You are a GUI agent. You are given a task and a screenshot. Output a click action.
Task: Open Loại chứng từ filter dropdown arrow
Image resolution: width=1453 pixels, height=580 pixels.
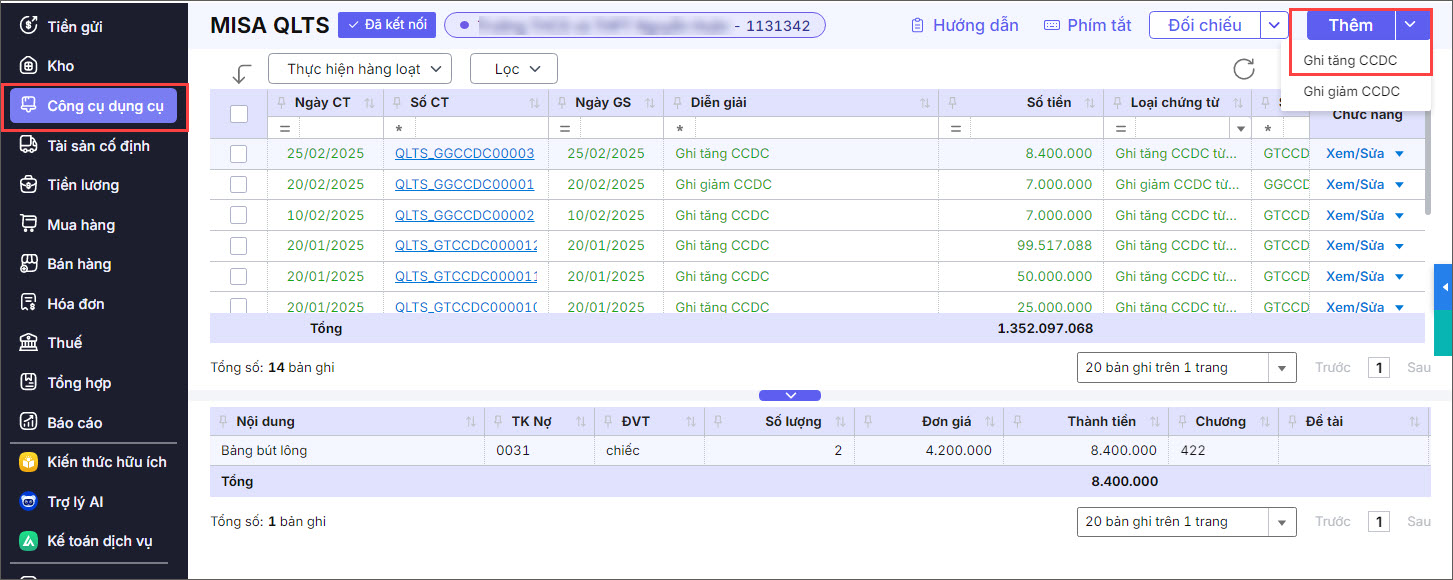click(1241, 129)
